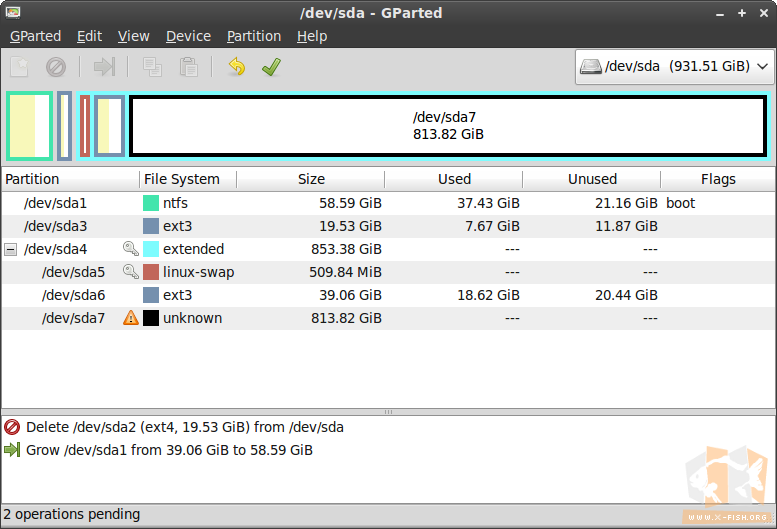Click the hard disk icon in device selector
777x529 pixels.
click(x=591, y=66)
